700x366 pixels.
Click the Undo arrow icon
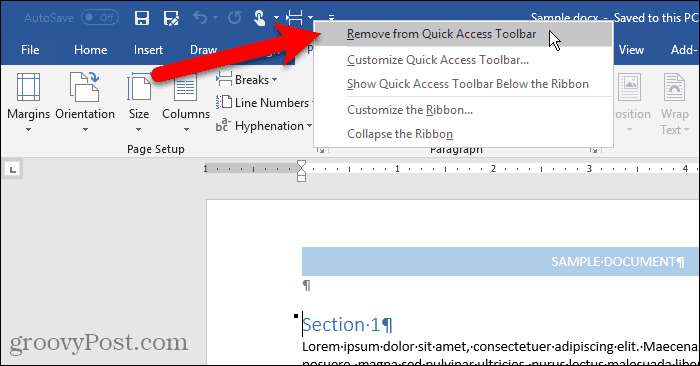[x=200, y=18]
